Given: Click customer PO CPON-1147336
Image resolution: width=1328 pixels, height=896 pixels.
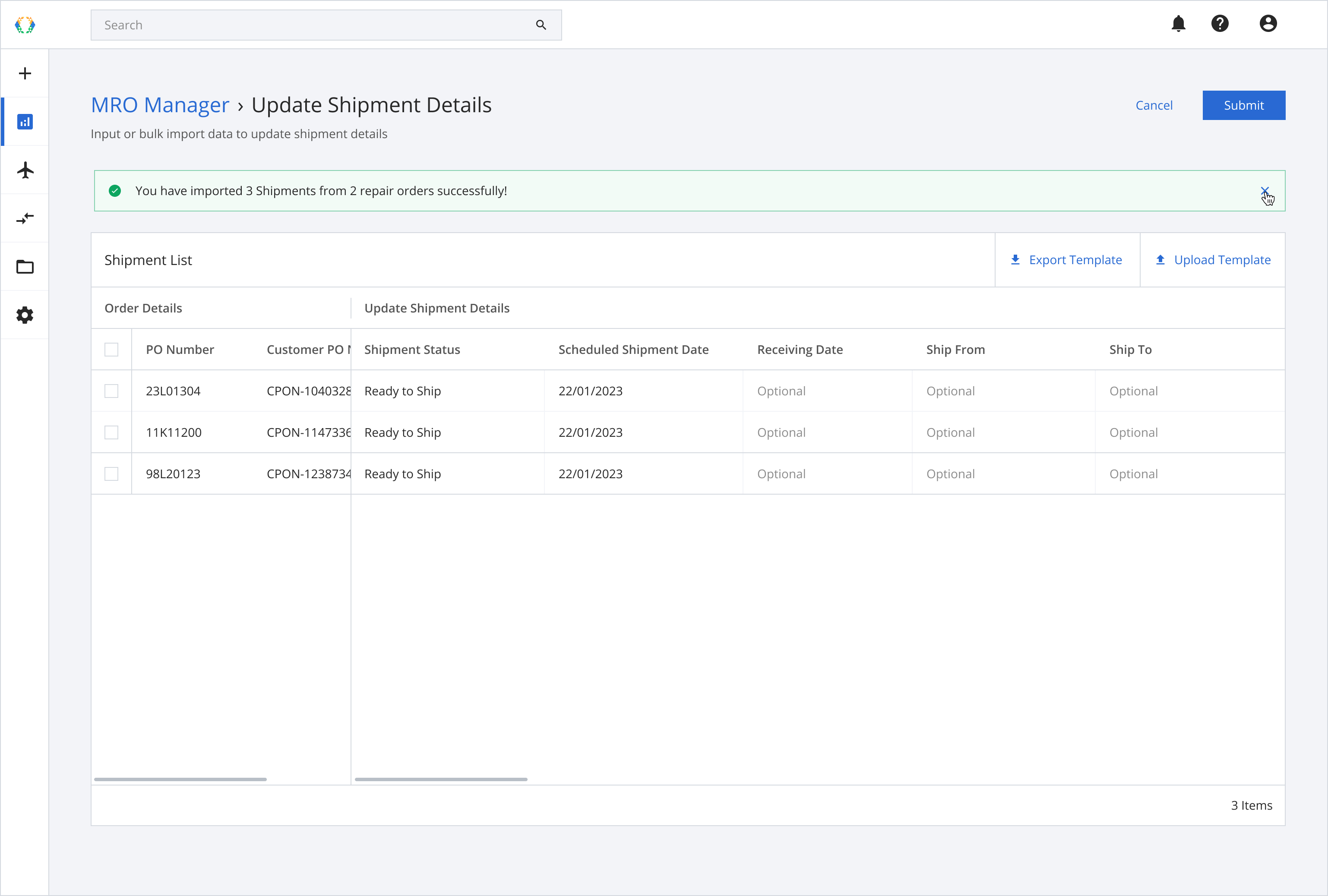Looking at the screenshot, I should [309, 432].
